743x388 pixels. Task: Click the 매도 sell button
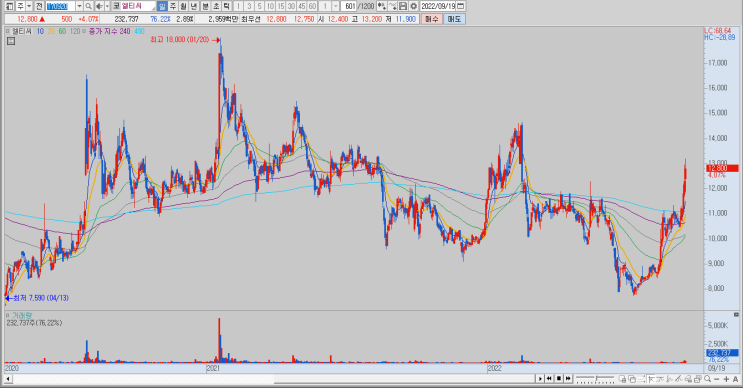[x=454, y=19]
